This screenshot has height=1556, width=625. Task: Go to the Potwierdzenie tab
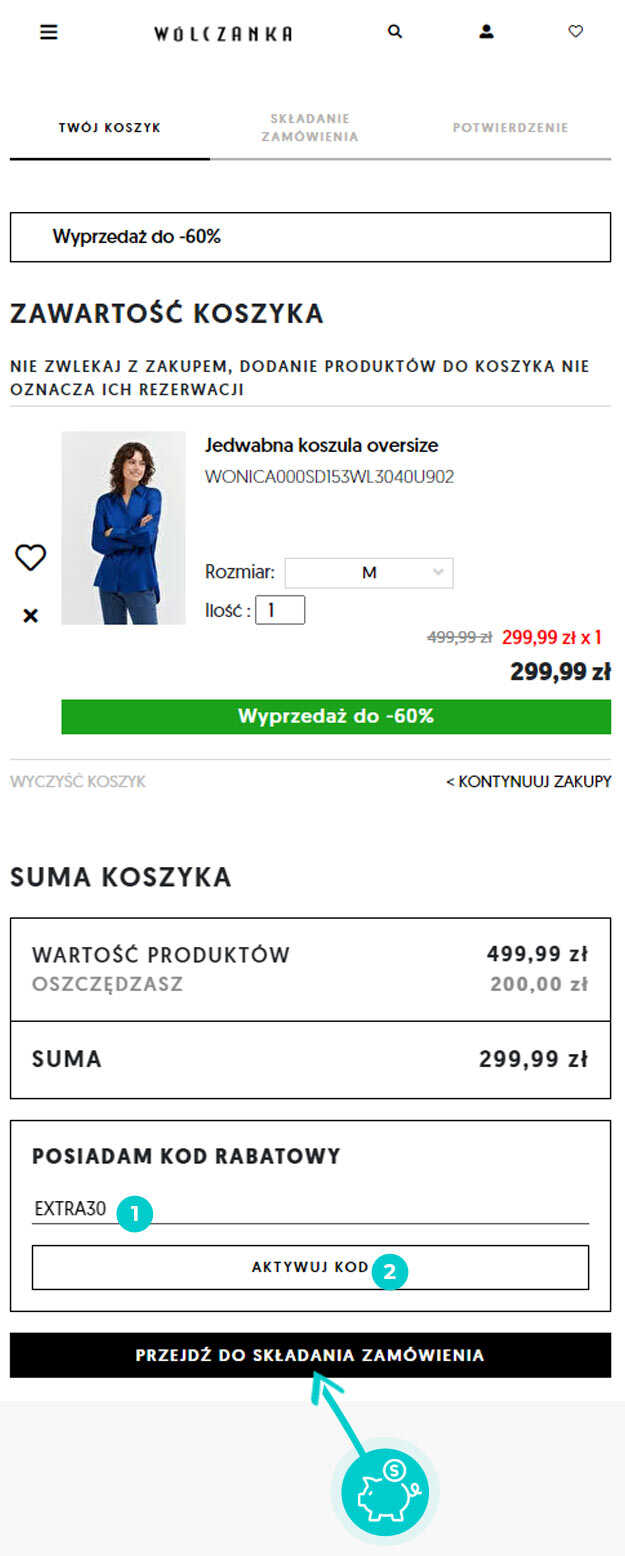(x=510, y=128)
